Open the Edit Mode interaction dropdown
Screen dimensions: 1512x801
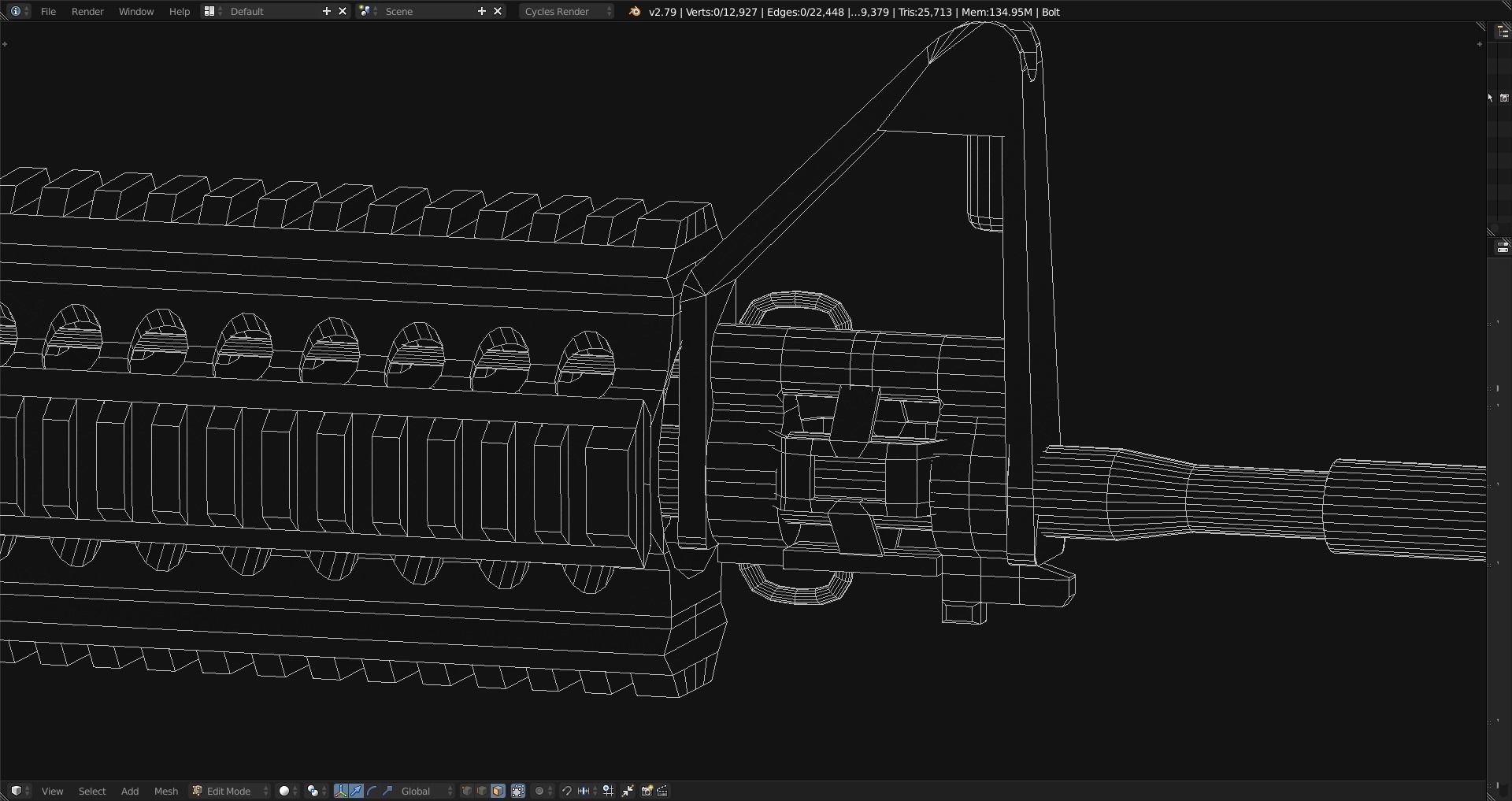(228, 791)
